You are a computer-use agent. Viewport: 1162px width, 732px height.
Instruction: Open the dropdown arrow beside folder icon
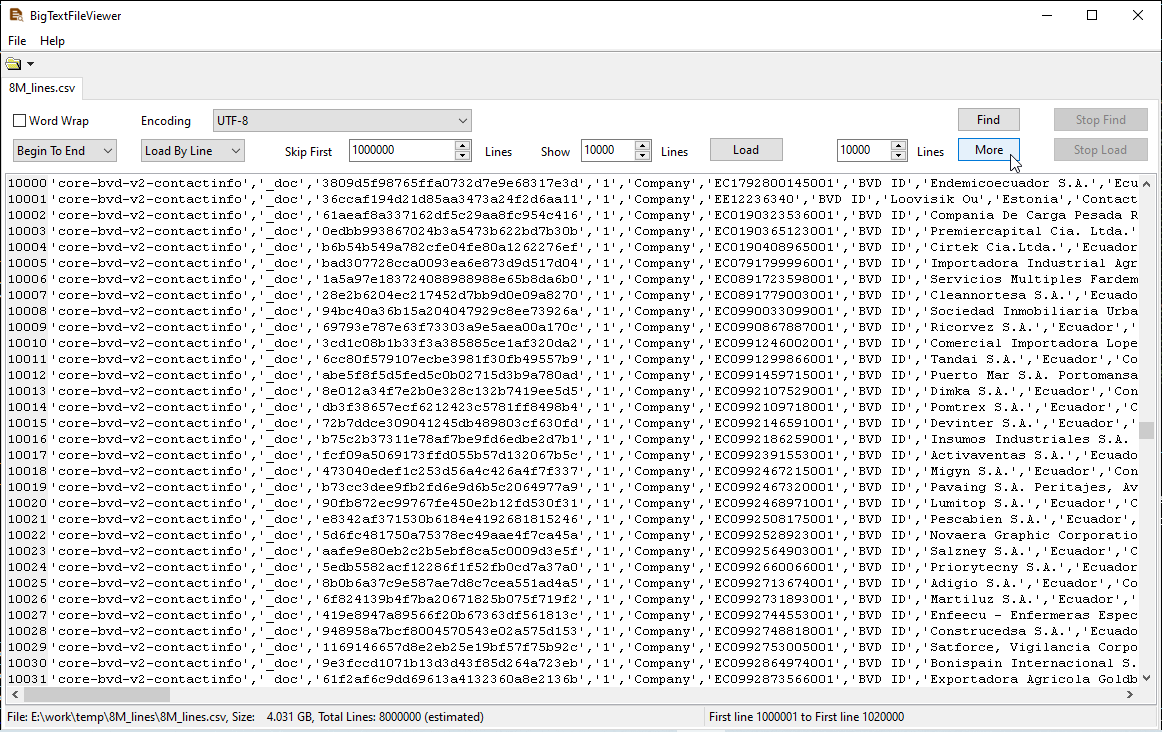point(31,65)
